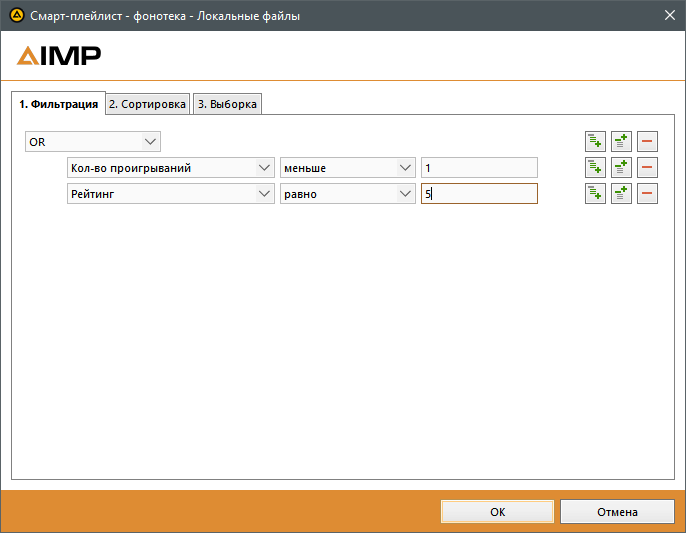Delete the Кол-во проигрываний condition row
Screen dimensions: 686x533
(647, 168)
